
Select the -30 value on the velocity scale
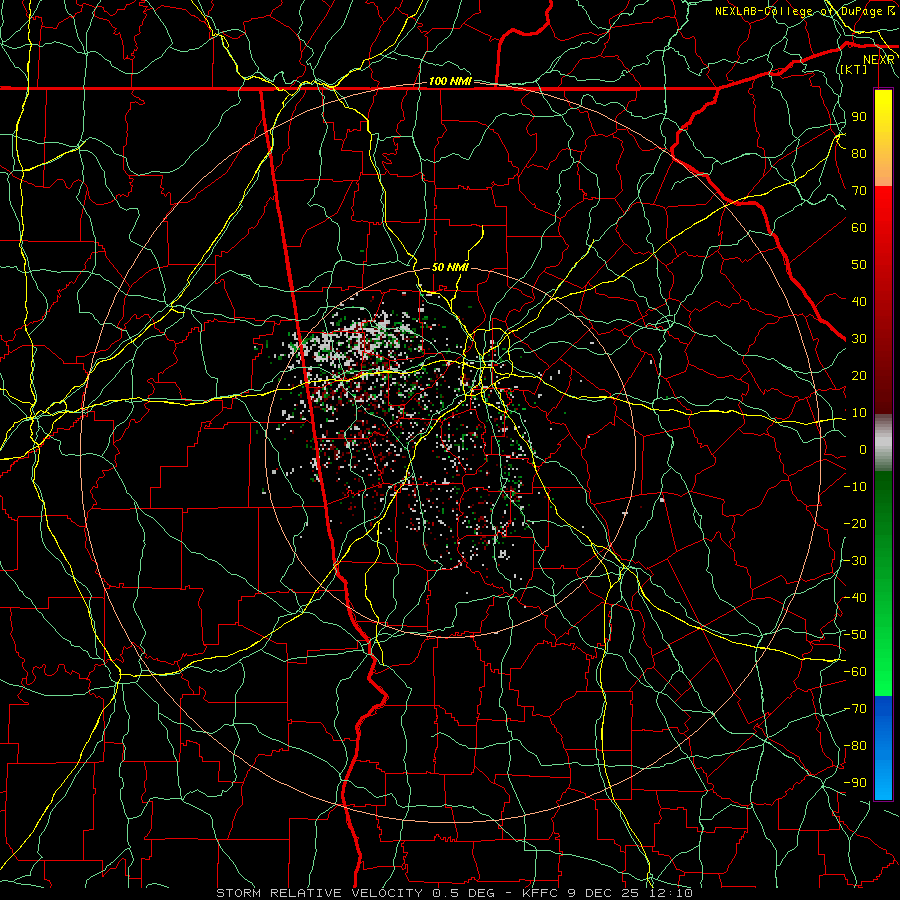(x=855, y=561)
